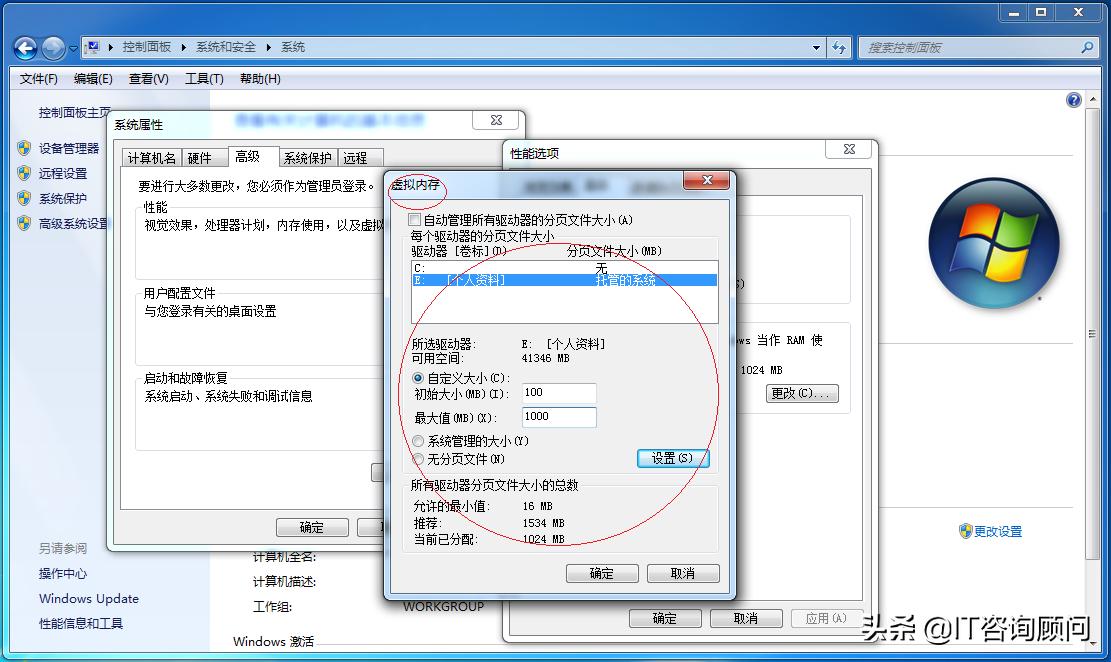Click the 设置(S) button in virtual memory dialog
This screenshot has width=1111, height=662.
click(x=672, y=458)
